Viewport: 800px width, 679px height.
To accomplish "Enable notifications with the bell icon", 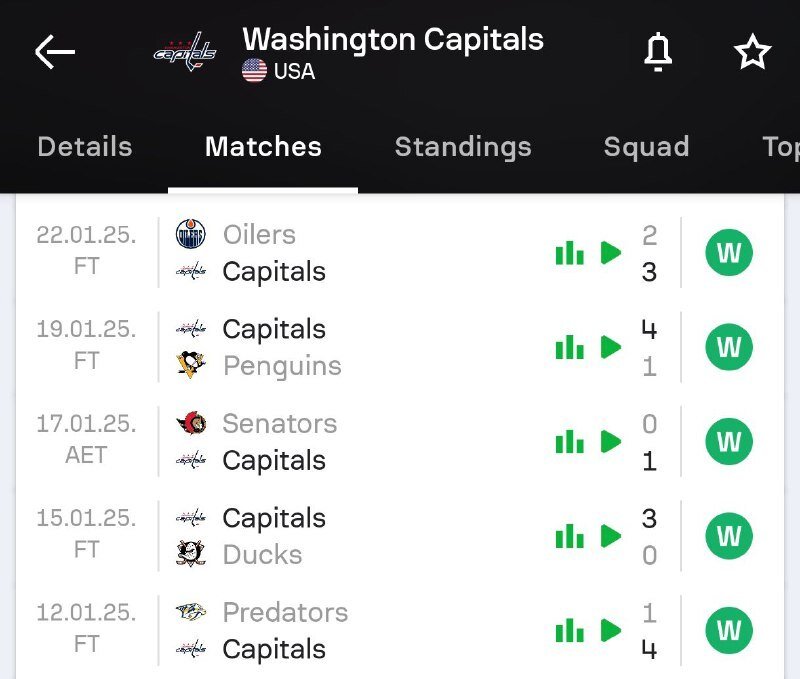I will click(657, 52).
